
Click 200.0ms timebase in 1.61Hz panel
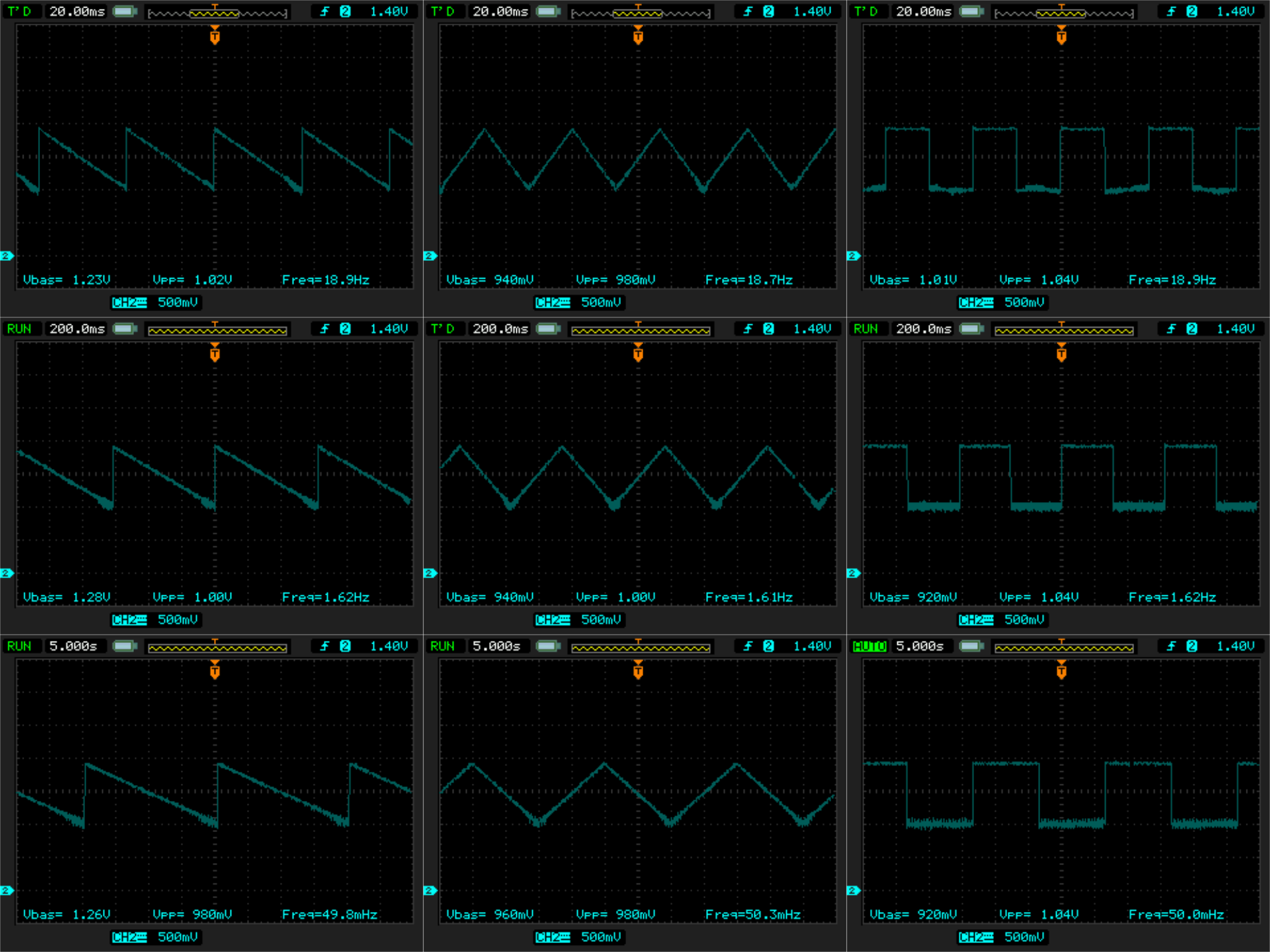[x=500, y=329]
